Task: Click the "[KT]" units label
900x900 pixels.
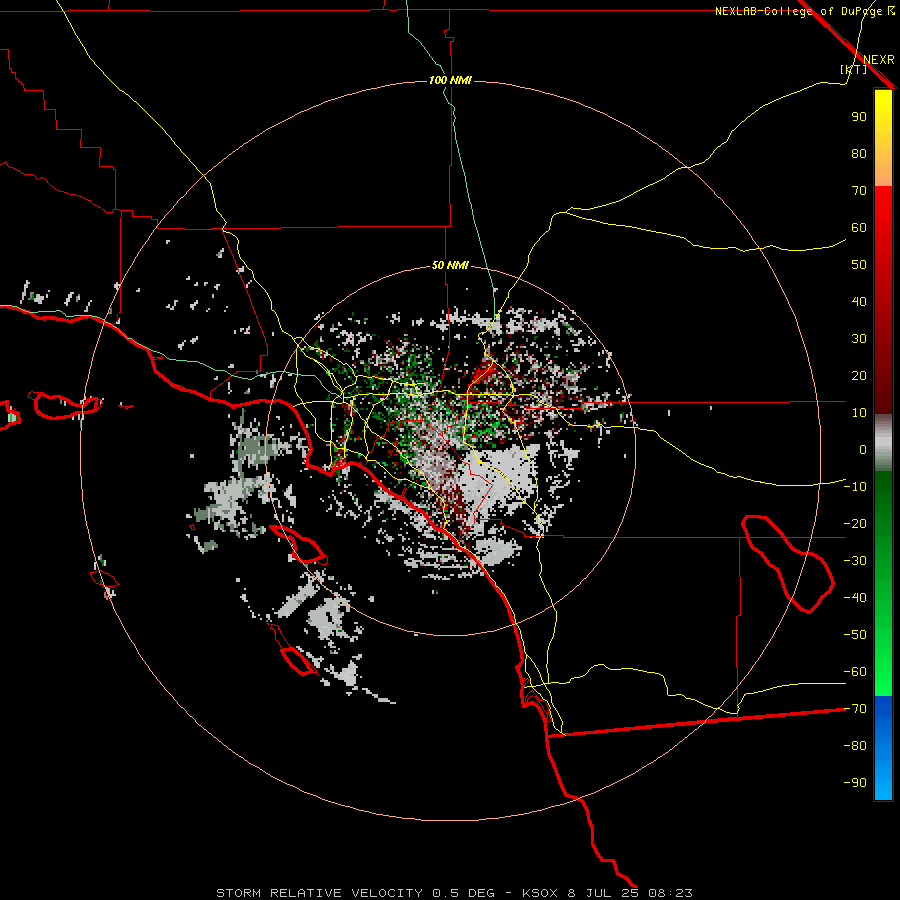Action: coord(853,69)
